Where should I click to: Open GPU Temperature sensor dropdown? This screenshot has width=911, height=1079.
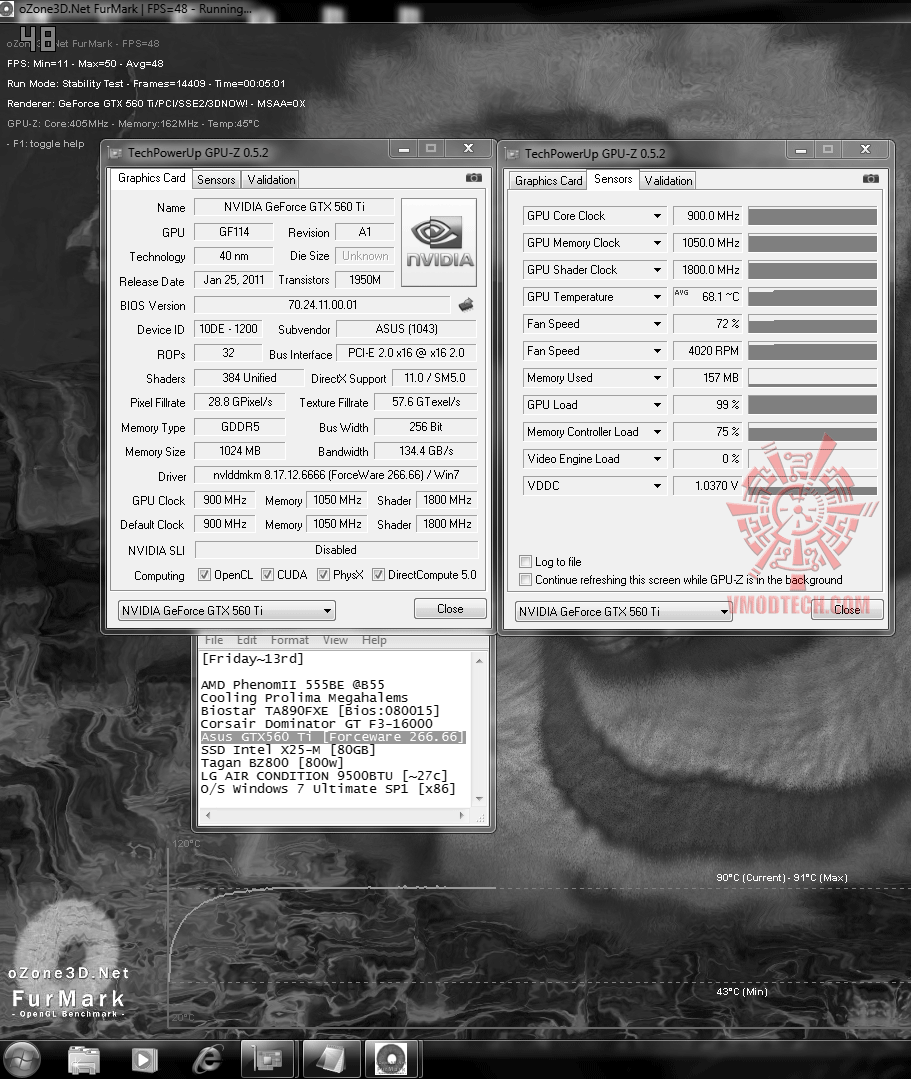(x=657, y=297)
